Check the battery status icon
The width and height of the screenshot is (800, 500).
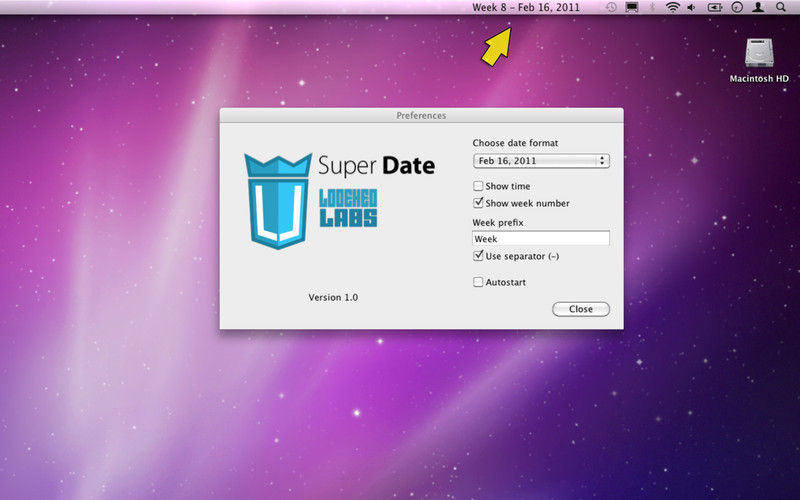pos(714,7)
